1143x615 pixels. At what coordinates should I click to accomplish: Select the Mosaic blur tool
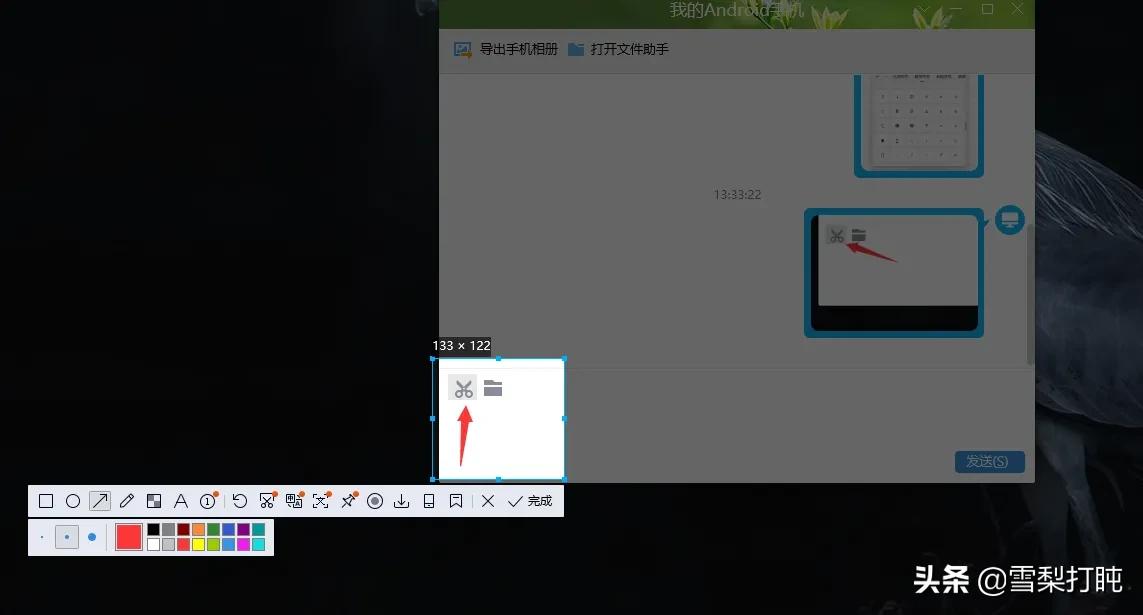(x=154, y=501)
